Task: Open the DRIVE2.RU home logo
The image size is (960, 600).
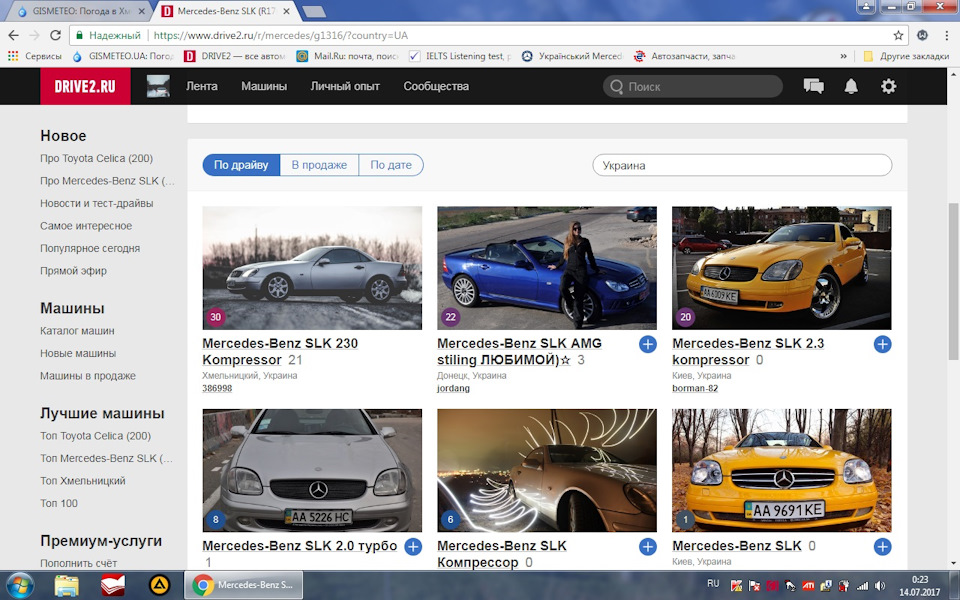Action: (85, 86)
